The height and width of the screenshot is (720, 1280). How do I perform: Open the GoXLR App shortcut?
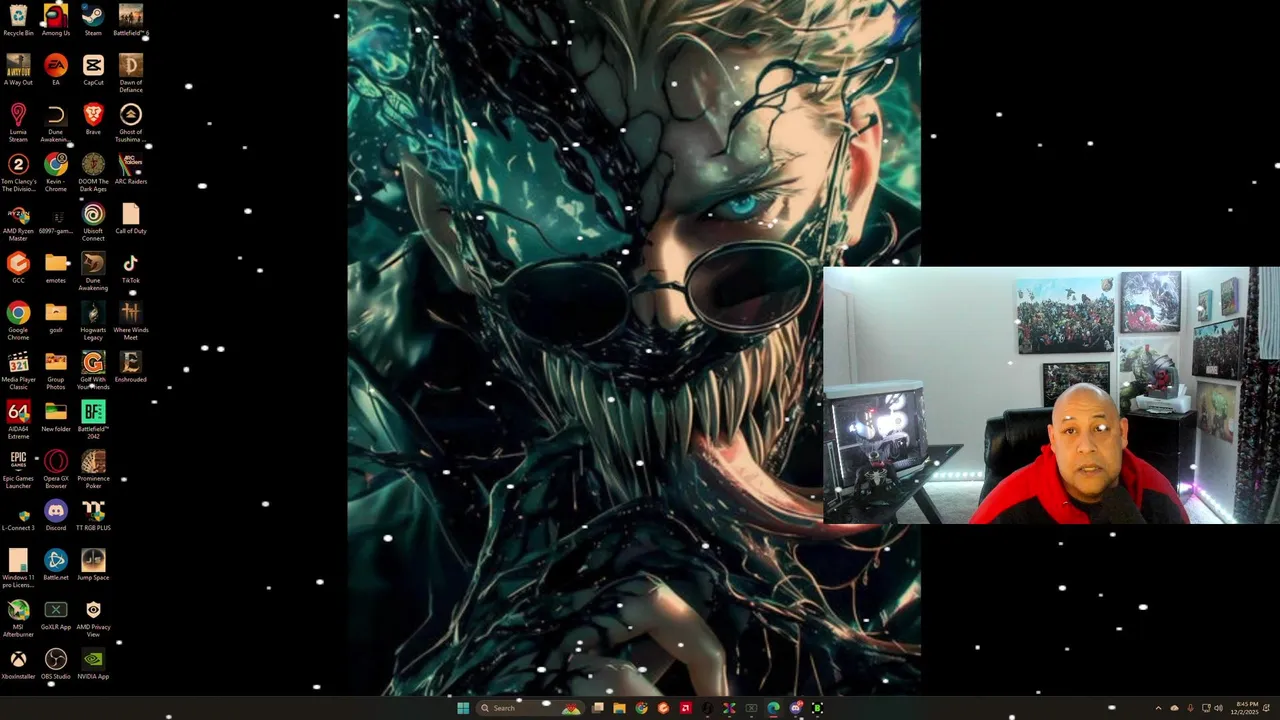click(56, 615)
